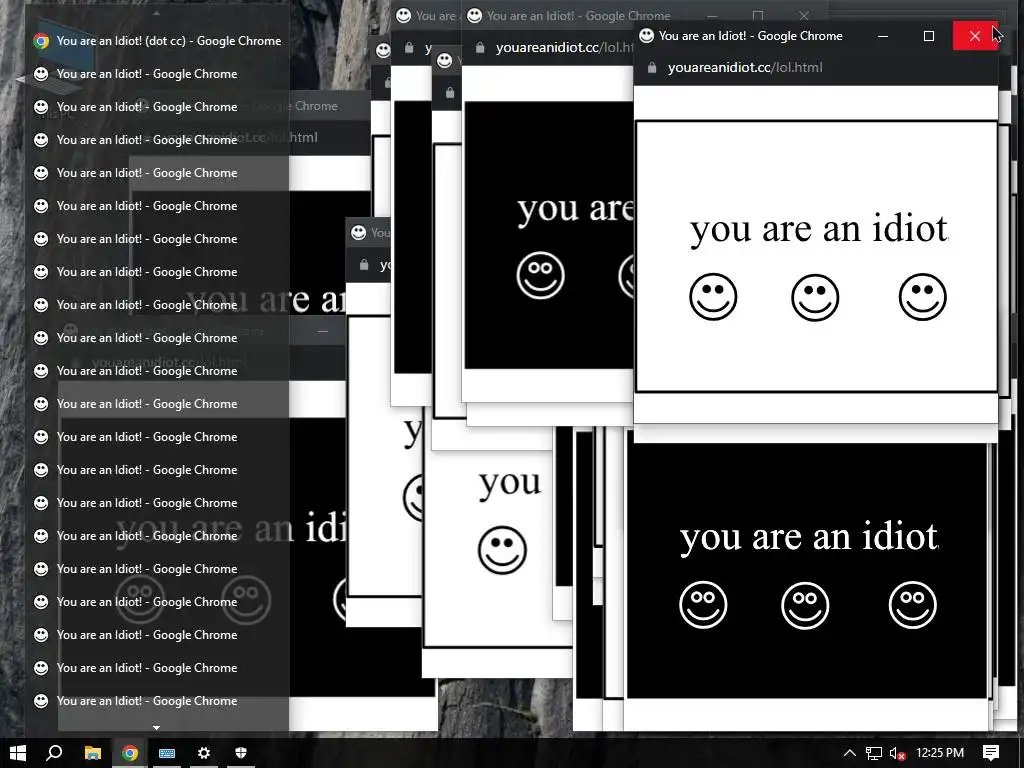This screenshot has width=1024, height=768.
Task: Open the taskbar search magnifier
Action: (x=54, y=753)
